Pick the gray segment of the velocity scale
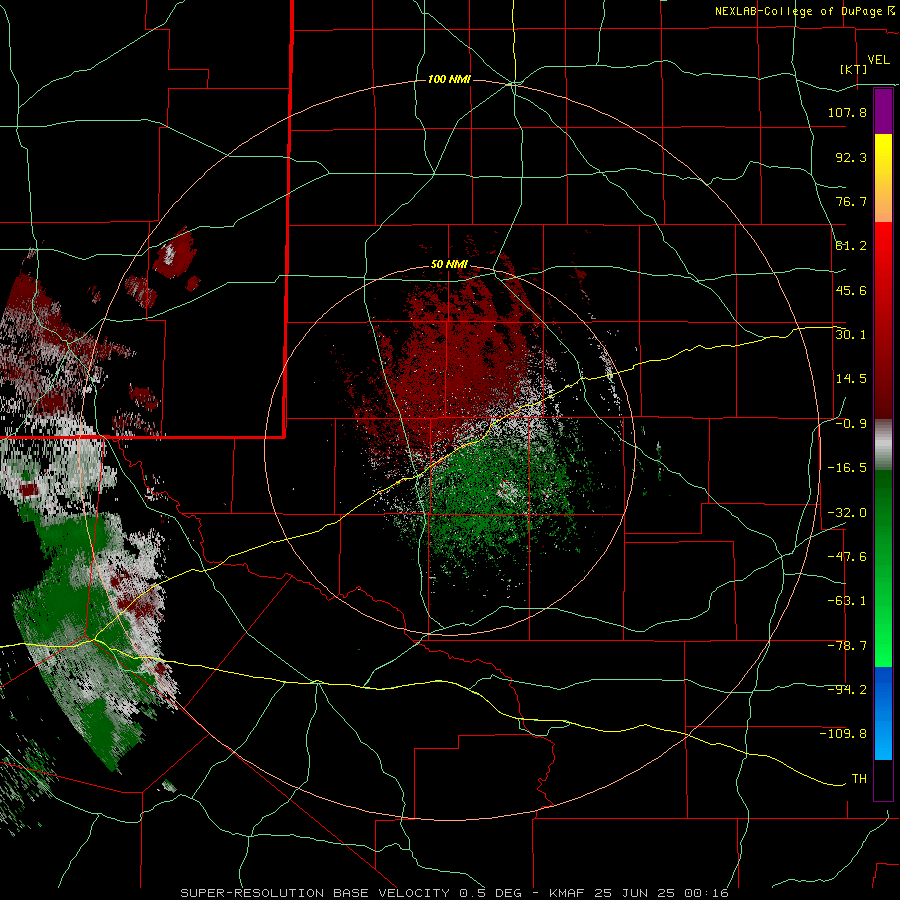 pyautogui.click(x=883, y=445)
